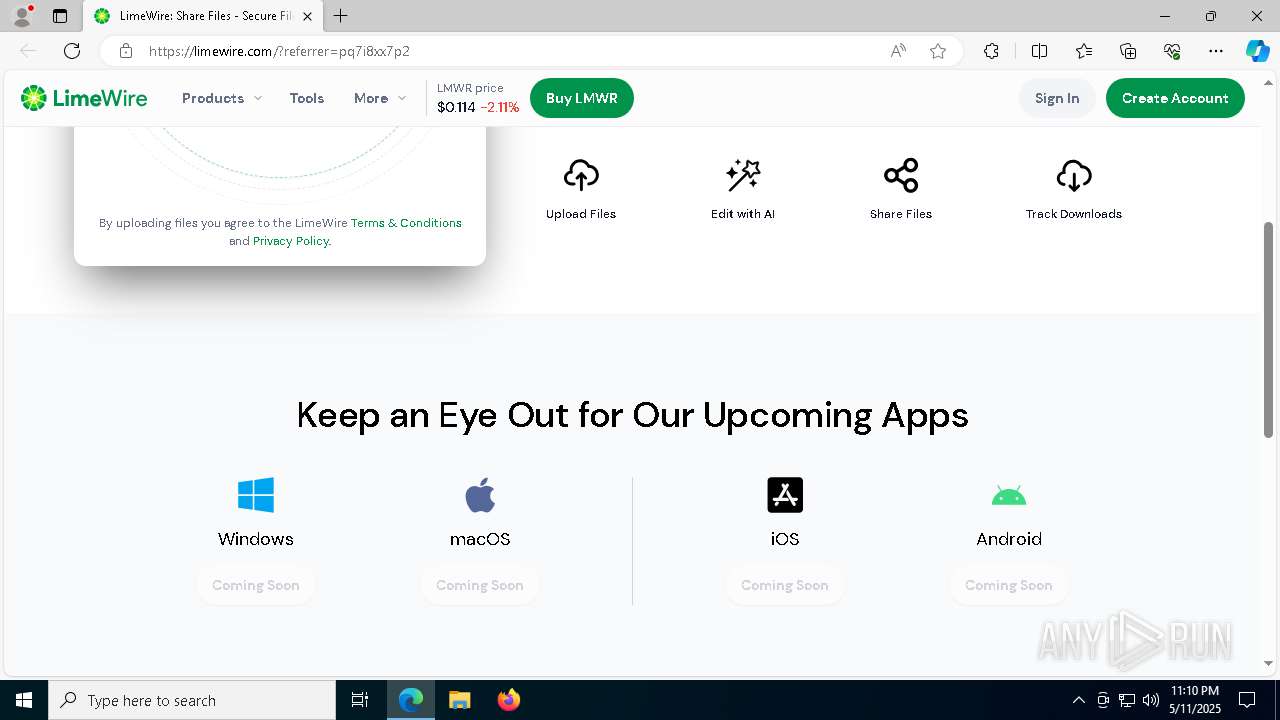The width and height of the screenshot is (1280, 720).
Task: Open browser Extensions icon
Action: (991, 51)
